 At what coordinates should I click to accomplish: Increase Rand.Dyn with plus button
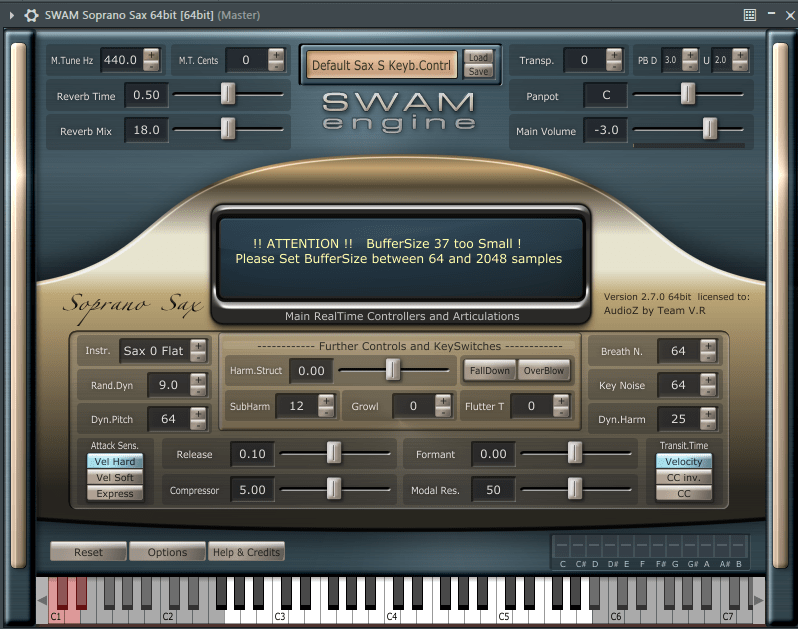click(x=198, y=379)
